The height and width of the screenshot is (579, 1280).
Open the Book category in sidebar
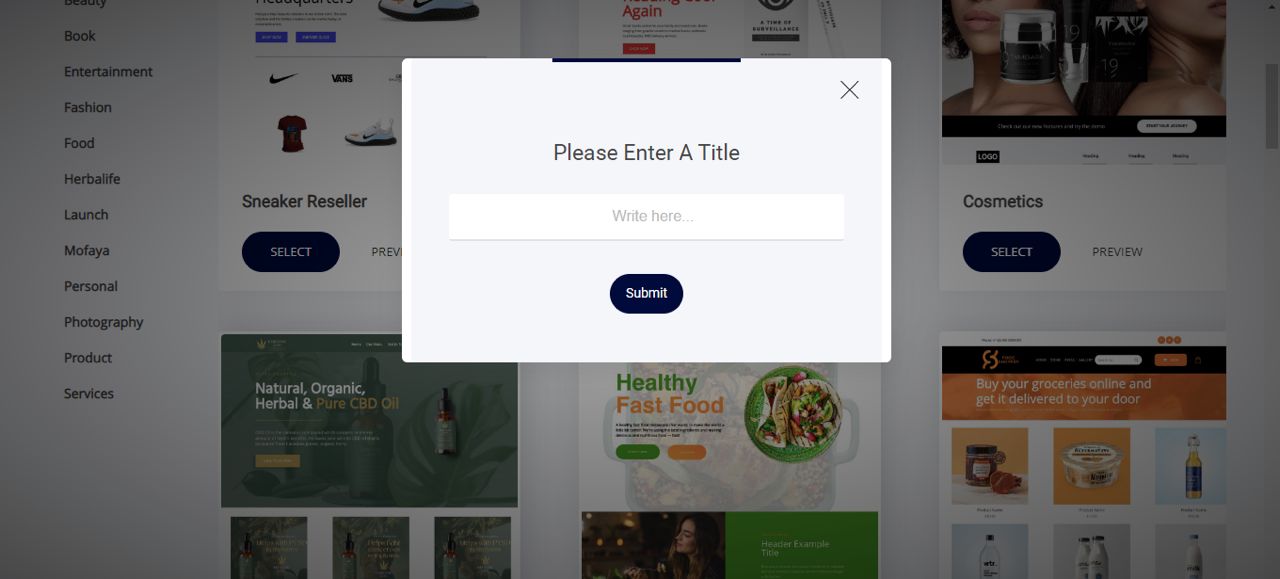pyautogui.click(x=80, y=36)
